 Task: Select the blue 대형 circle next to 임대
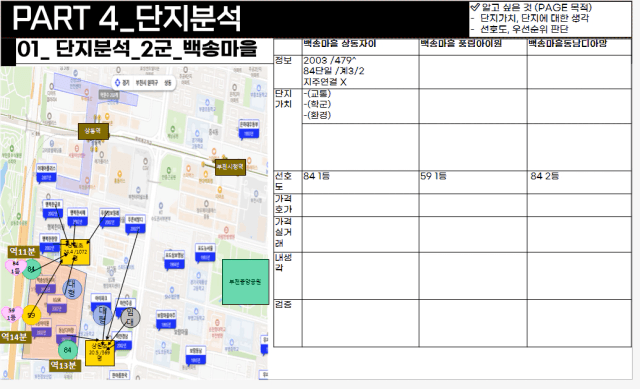point(103,315)
